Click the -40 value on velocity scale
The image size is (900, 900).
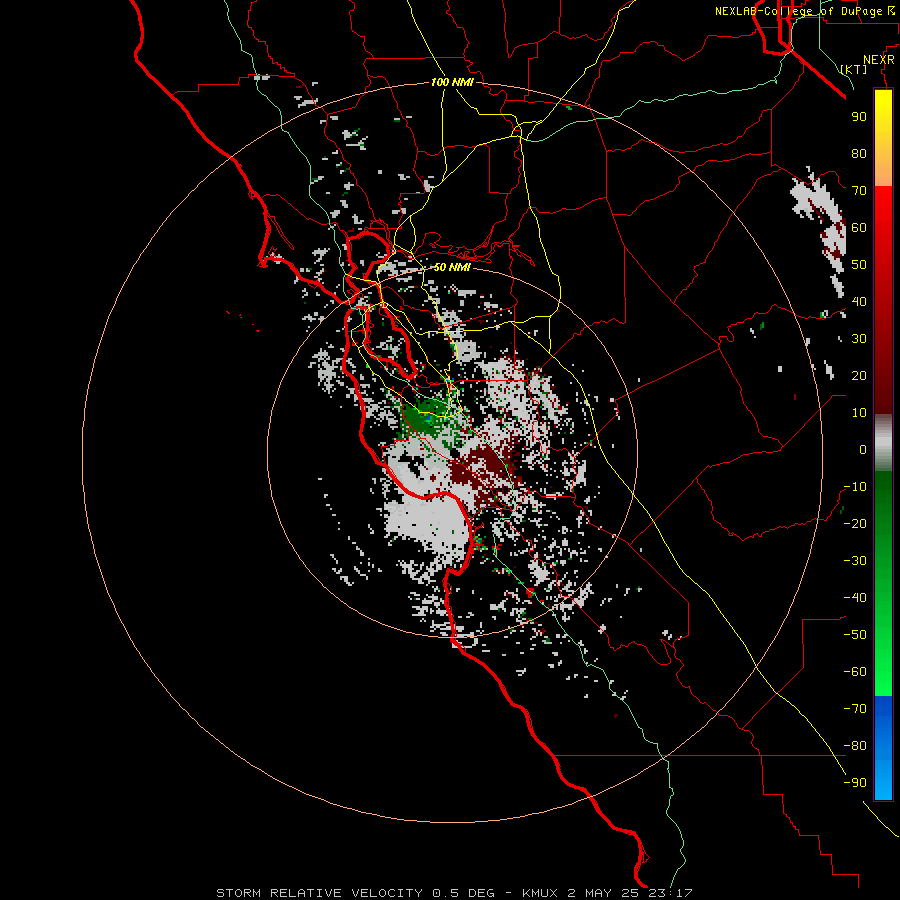(855, 598)
